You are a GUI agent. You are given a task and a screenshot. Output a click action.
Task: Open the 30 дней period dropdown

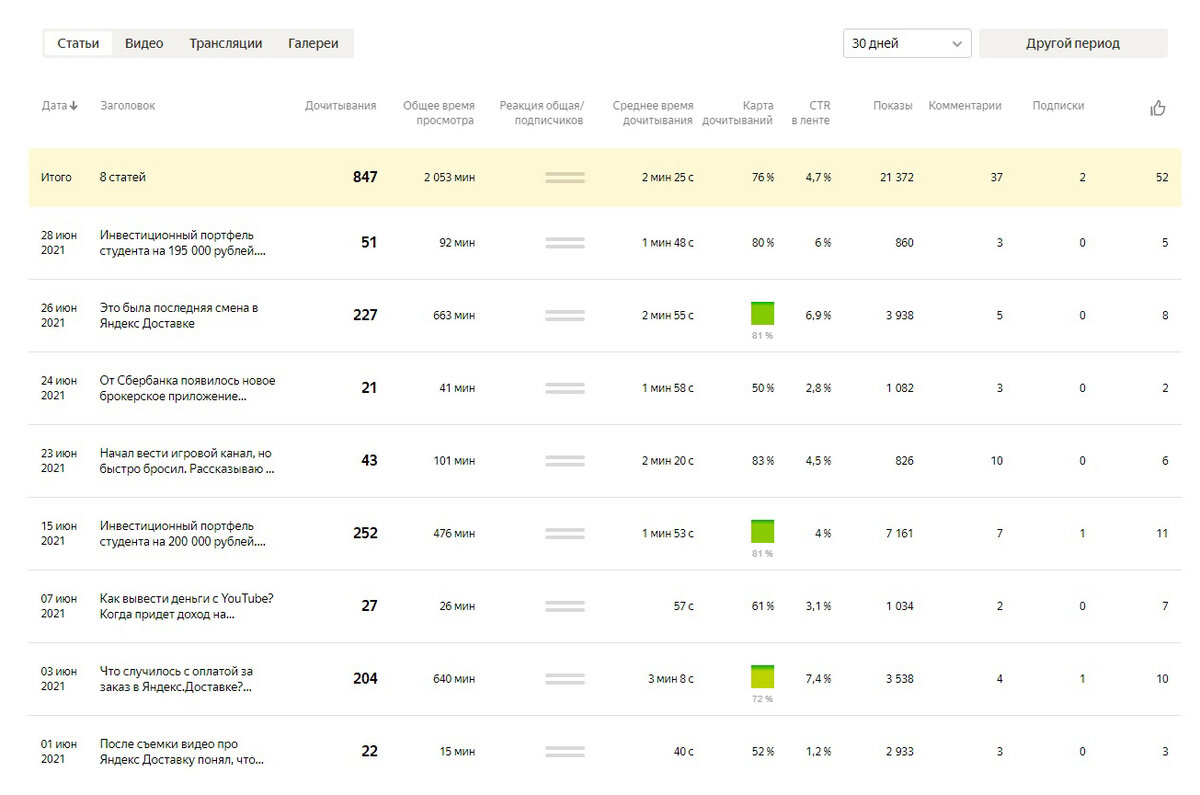(907, 43)
